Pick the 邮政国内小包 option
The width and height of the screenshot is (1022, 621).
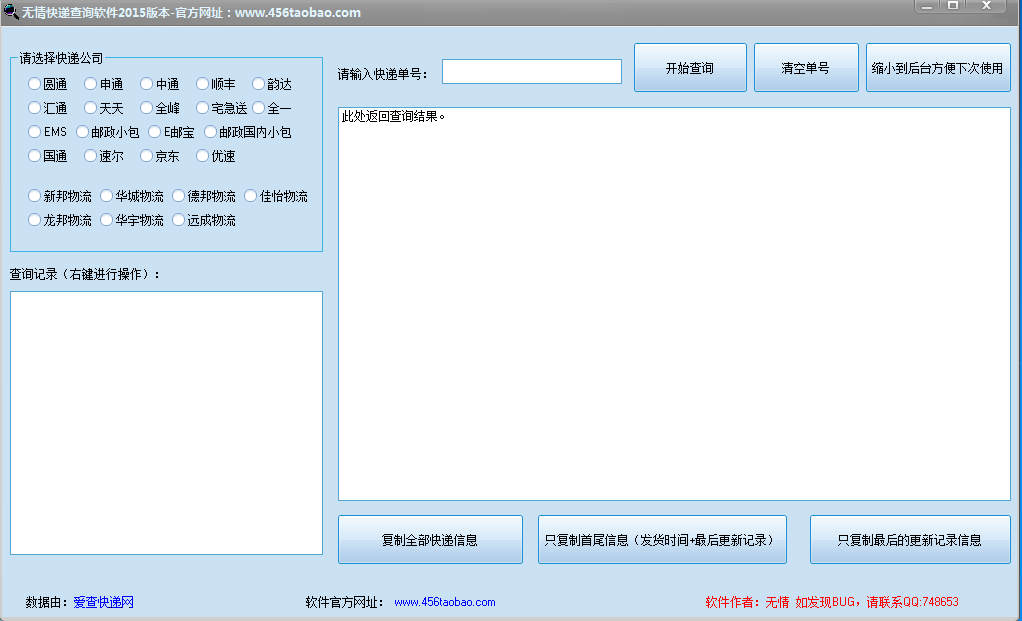point(211,131)
